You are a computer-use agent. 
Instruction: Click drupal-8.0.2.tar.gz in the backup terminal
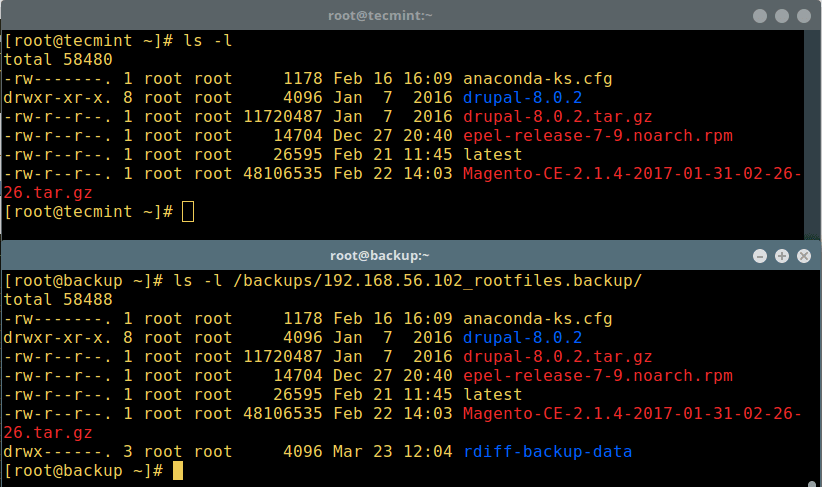[557, 357]
